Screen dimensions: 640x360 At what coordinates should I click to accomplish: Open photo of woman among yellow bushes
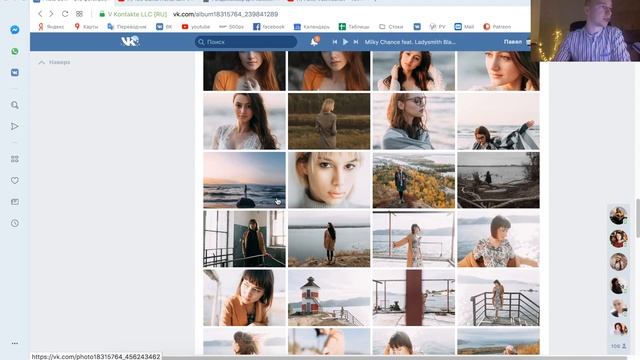click(413, 180)
